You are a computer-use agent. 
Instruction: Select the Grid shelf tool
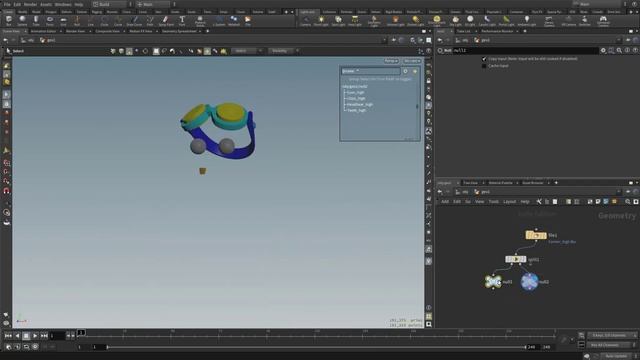(63, 20)
